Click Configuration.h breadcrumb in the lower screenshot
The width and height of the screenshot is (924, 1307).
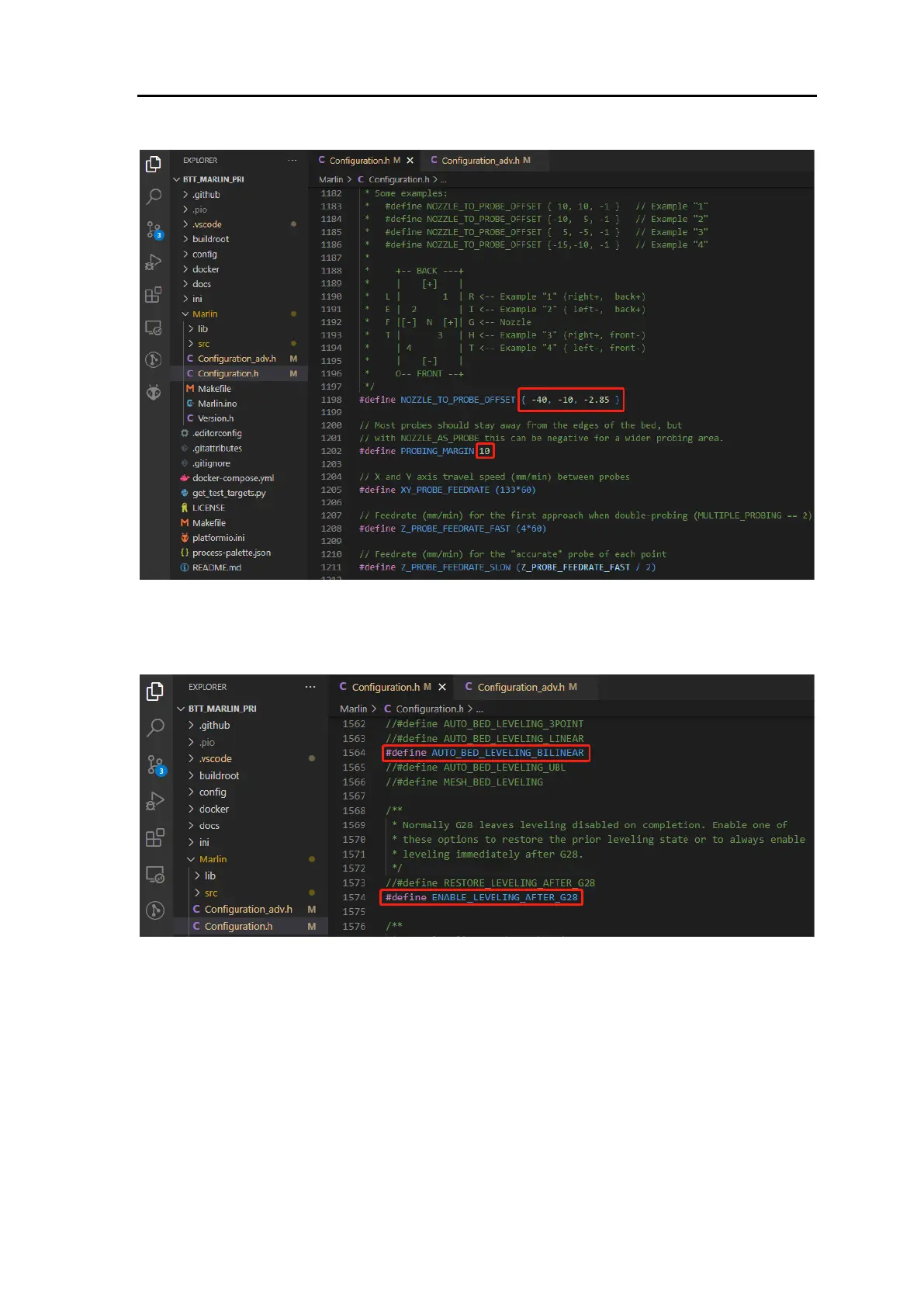430,709
